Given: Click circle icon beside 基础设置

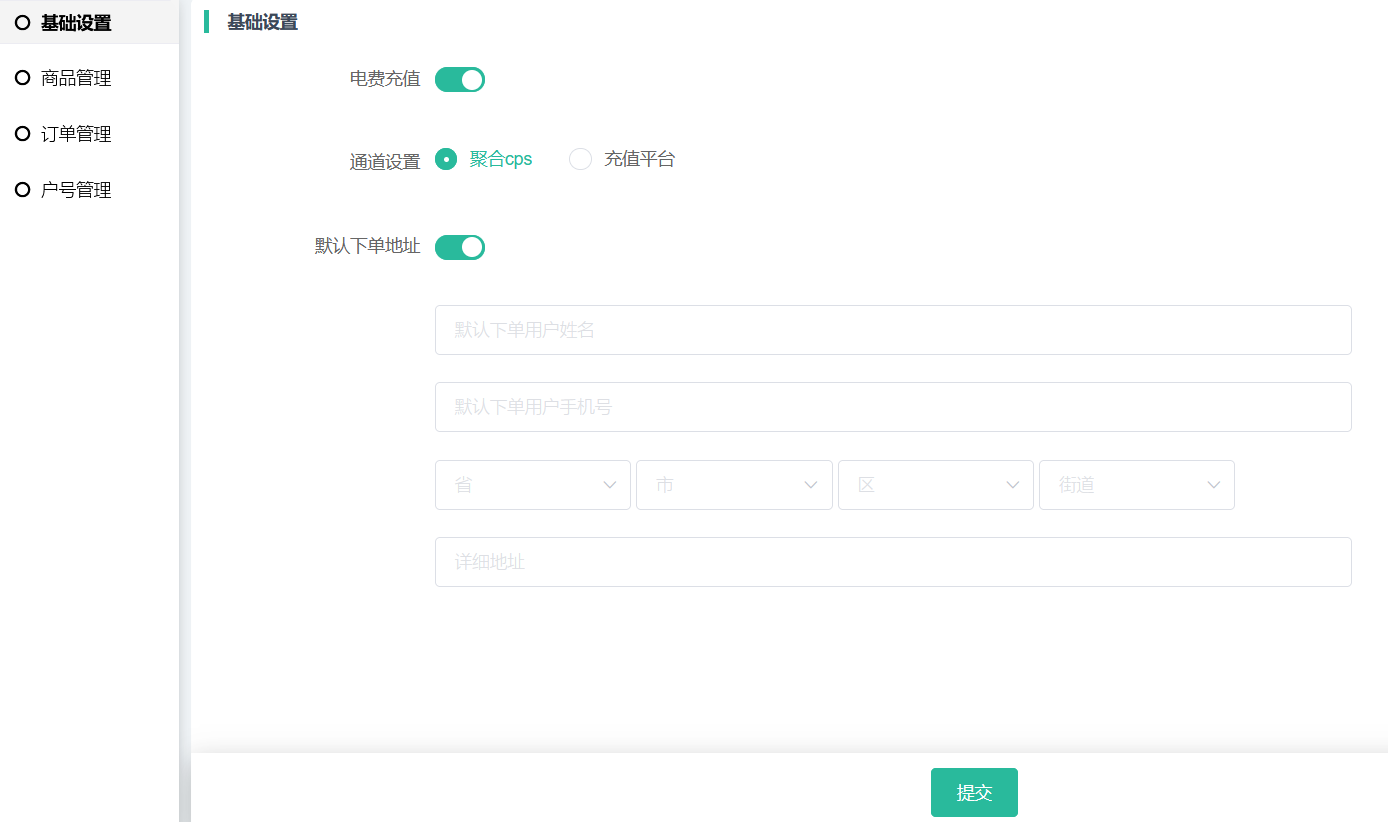Looking at the screenshot, I should point(22,23).
